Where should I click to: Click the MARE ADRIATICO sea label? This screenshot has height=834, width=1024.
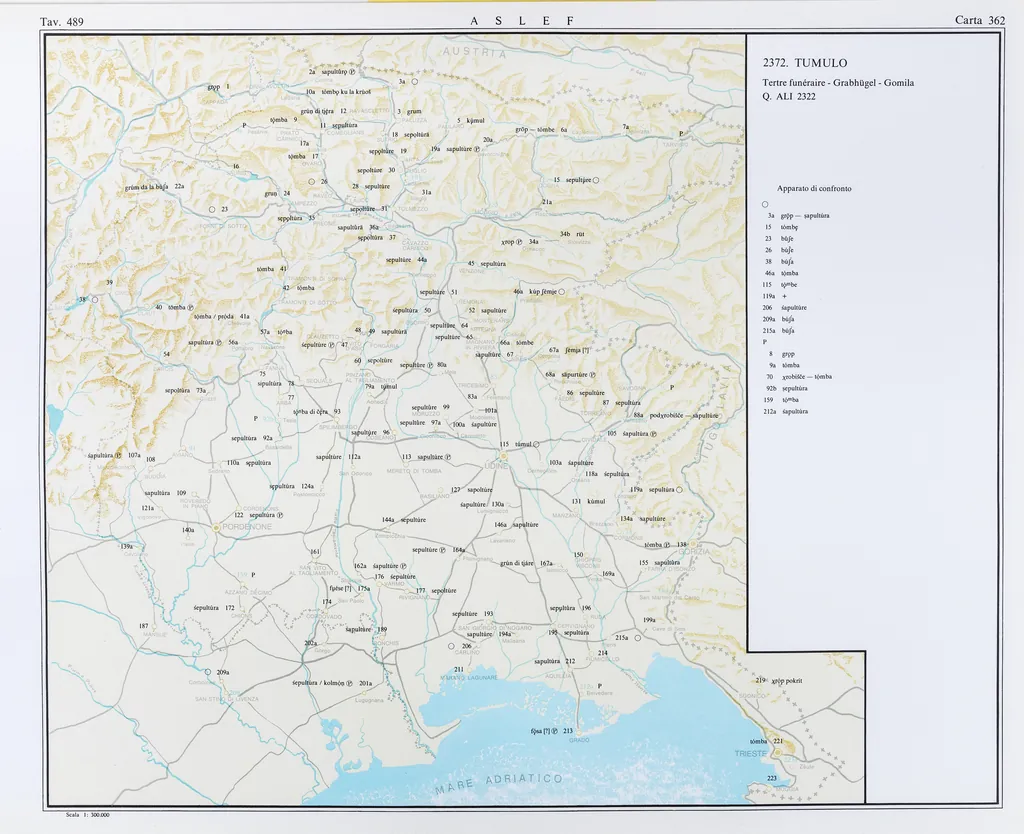coord(500,784)
